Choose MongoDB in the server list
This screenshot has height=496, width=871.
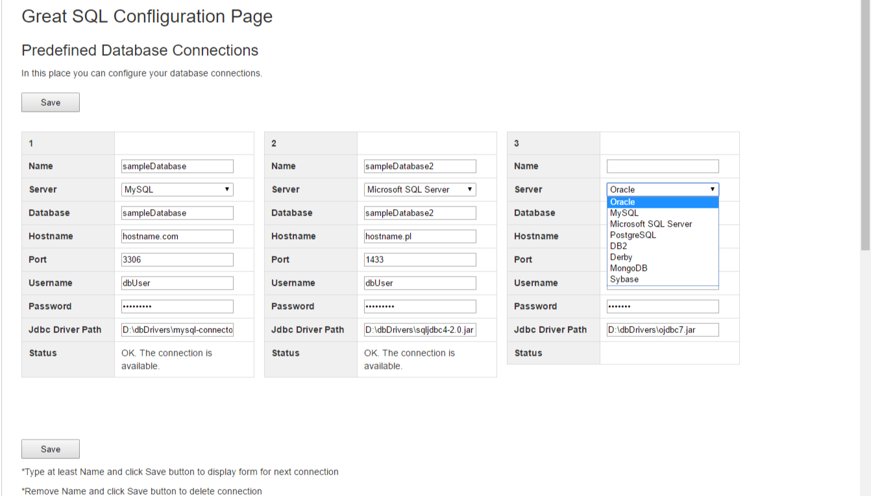click(x=628, y=268)
